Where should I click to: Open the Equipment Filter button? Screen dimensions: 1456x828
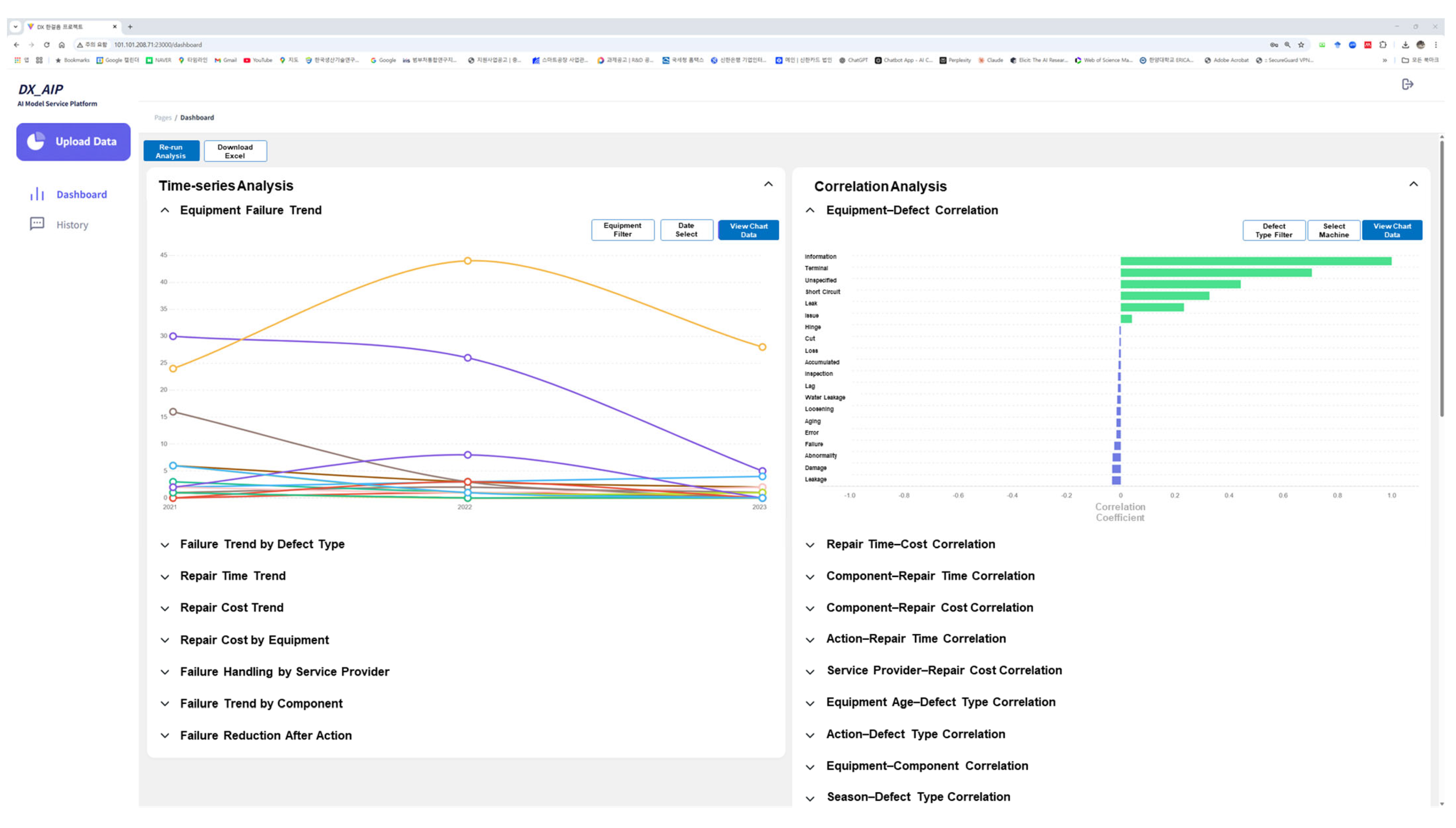coord(622,230)
